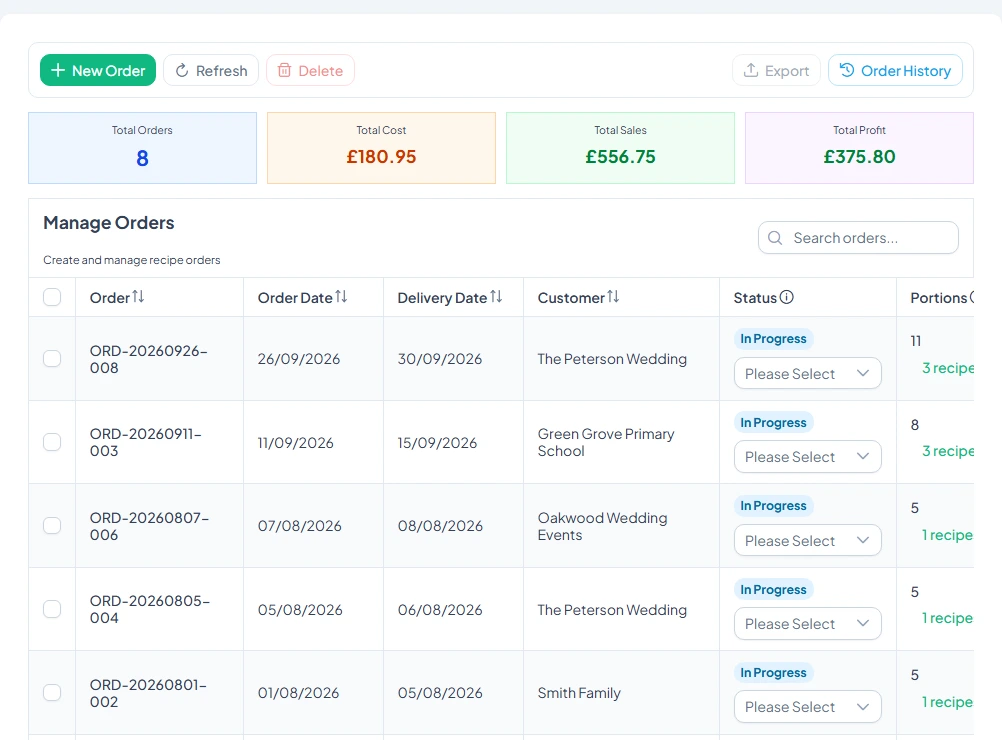Sort by Customer arrows icon
The width and height of the screenshot is (1002, 740).
coord(613,297)
